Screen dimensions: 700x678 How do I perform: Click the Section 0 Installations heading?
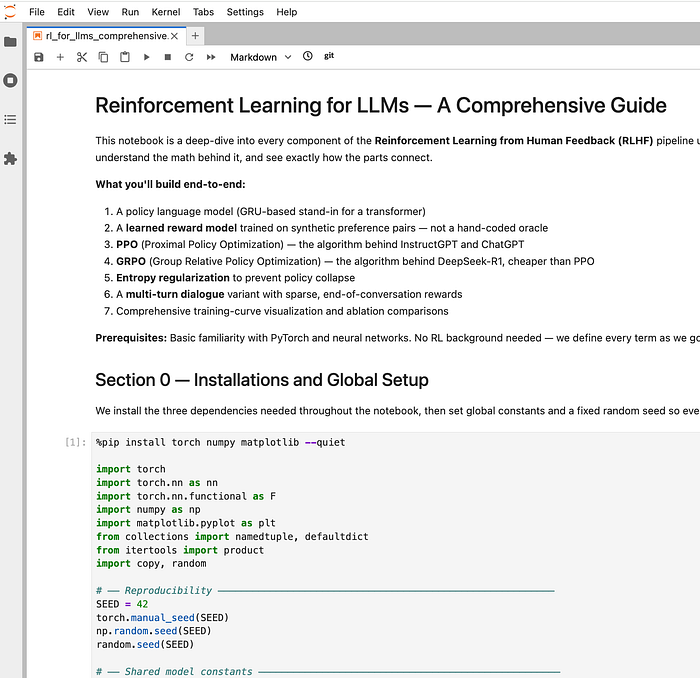(x=262, y=380)
